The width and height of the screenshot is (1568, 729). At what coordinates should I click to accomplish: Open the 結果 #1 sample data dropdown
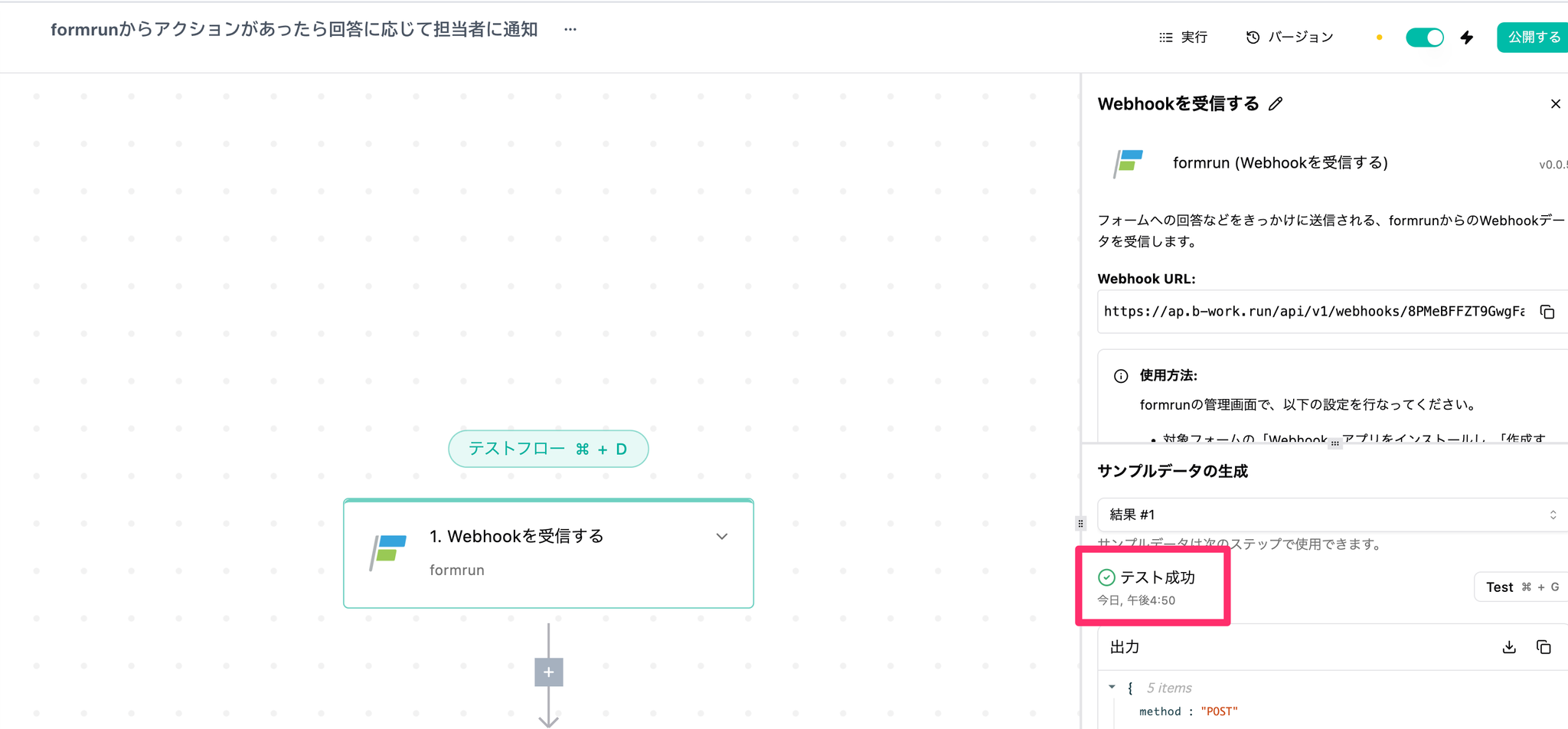coord(1331,515)
